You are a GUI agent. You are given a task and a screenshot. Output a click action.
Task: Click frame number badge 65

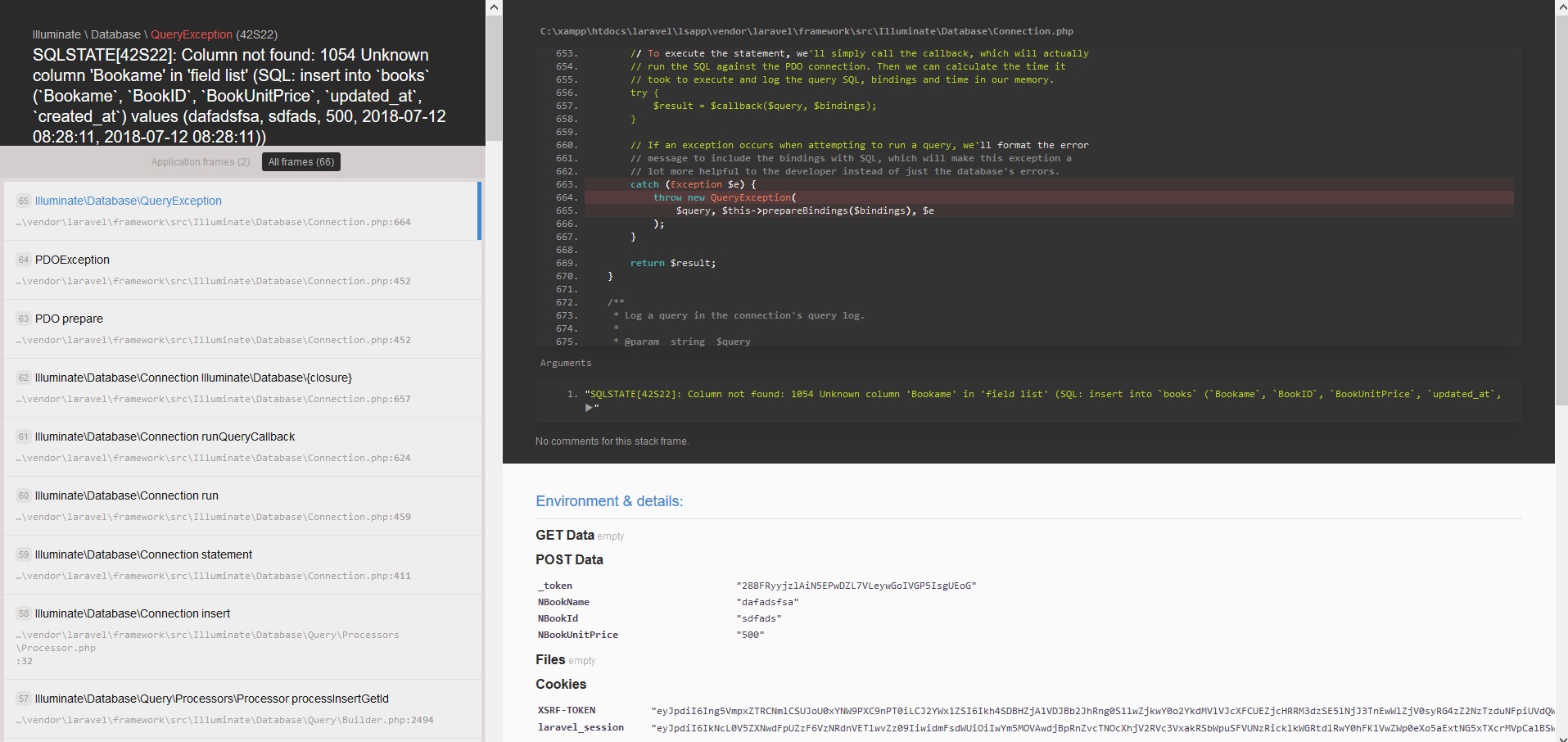point(24,201)
